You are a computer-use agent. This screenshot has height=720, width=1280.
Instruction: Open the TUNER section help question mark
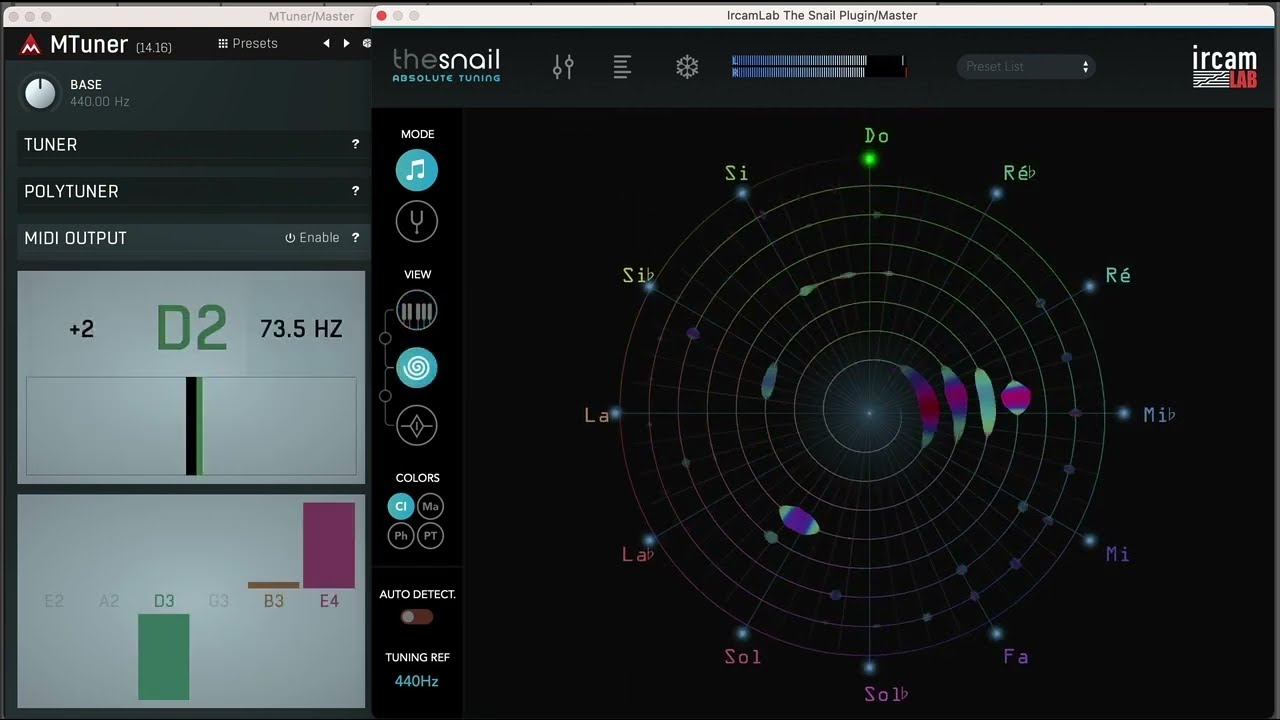[355, 144]
